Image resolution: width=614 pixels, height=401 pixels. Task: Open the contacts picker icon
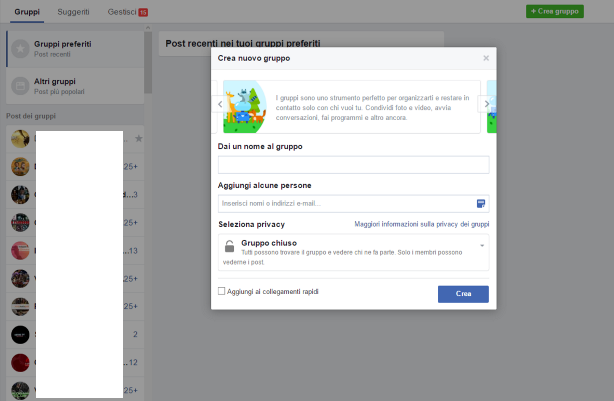[481, 204]
